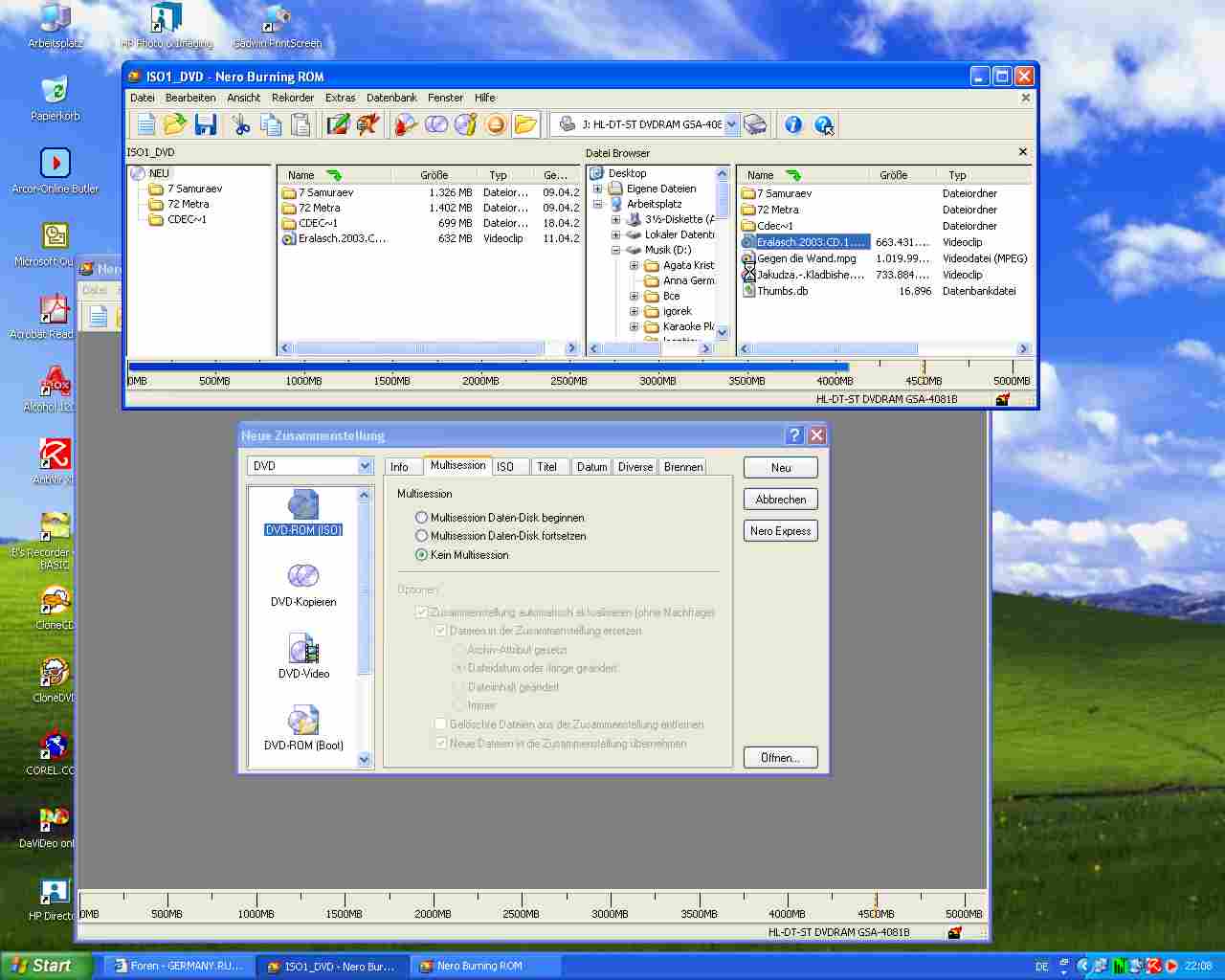Expand the igorek folder node
The height and width of the screenshot is (980, 1225).
(634, 311)
